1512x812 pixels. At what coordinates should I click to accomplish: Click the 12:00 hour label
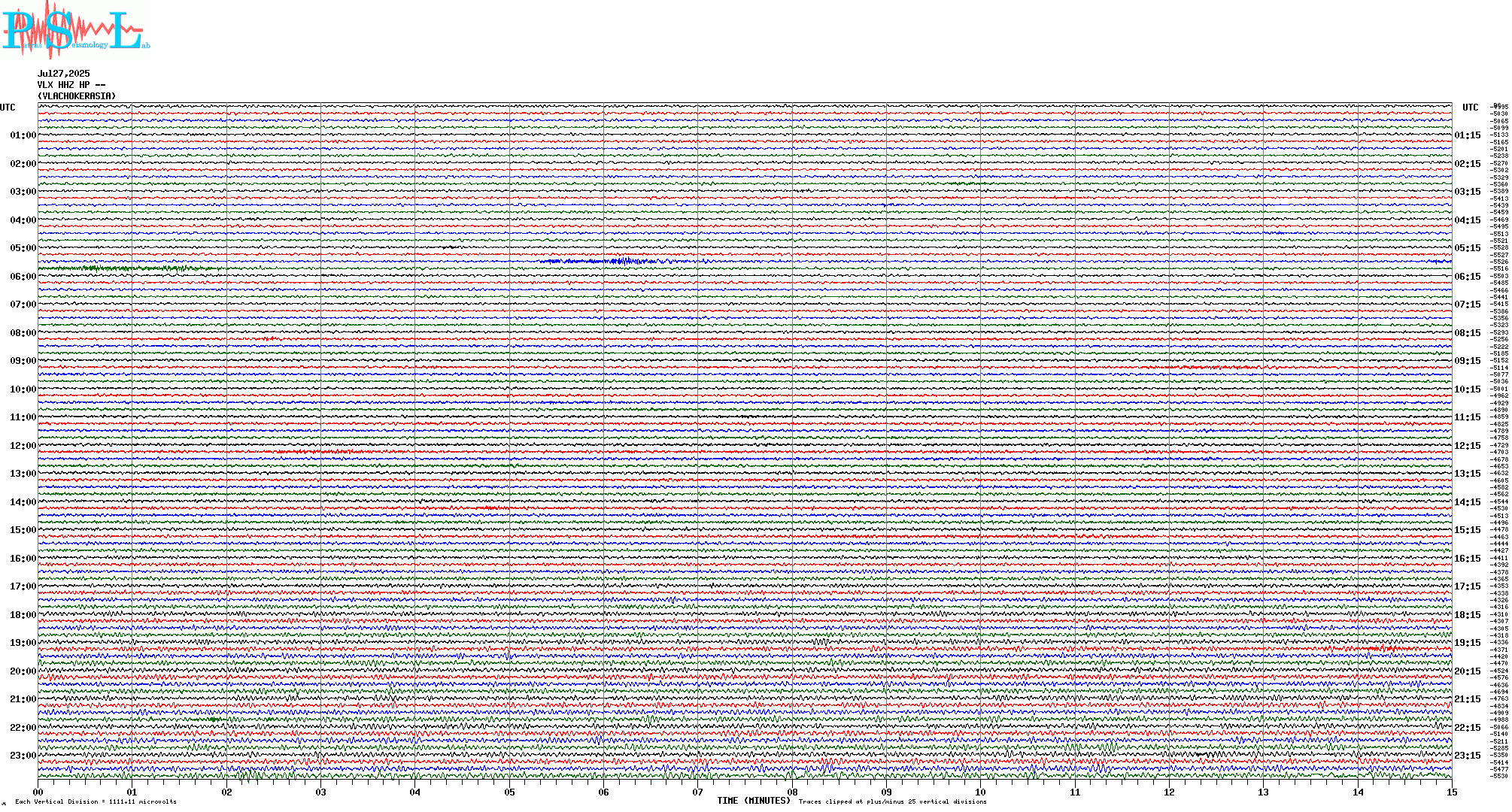pyautogui.click(x=23, y=446)
